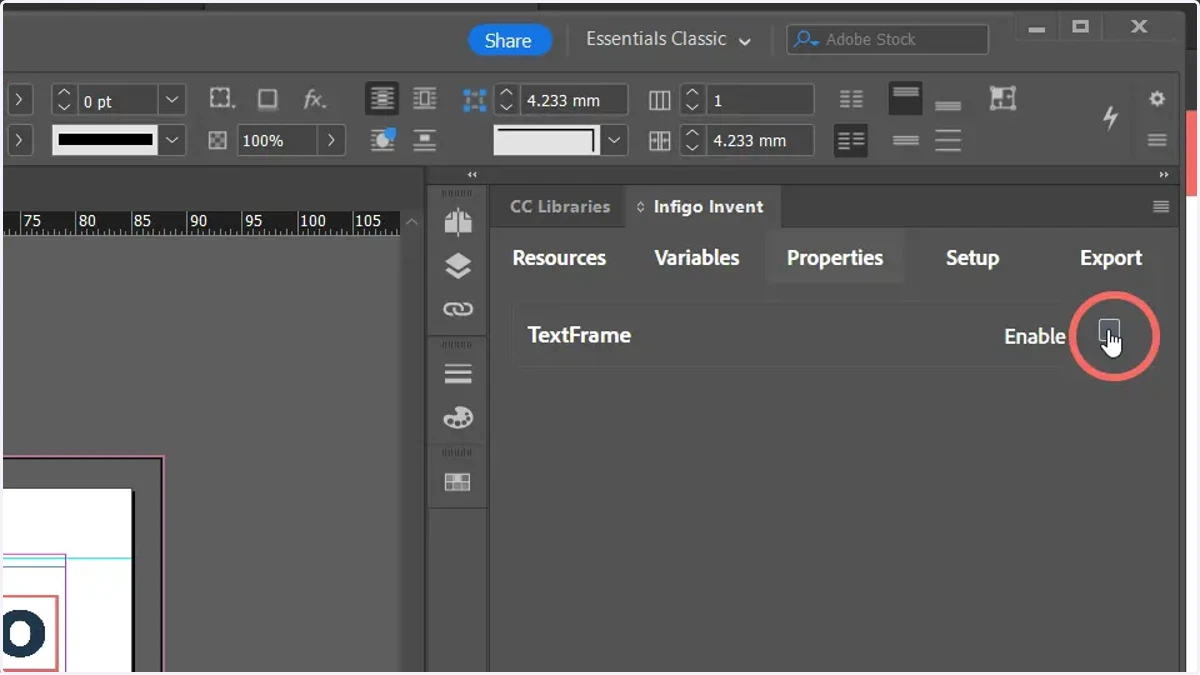Open the control panel hamburger menu
The image size is (1200, 675).
tap(1157, 140)
